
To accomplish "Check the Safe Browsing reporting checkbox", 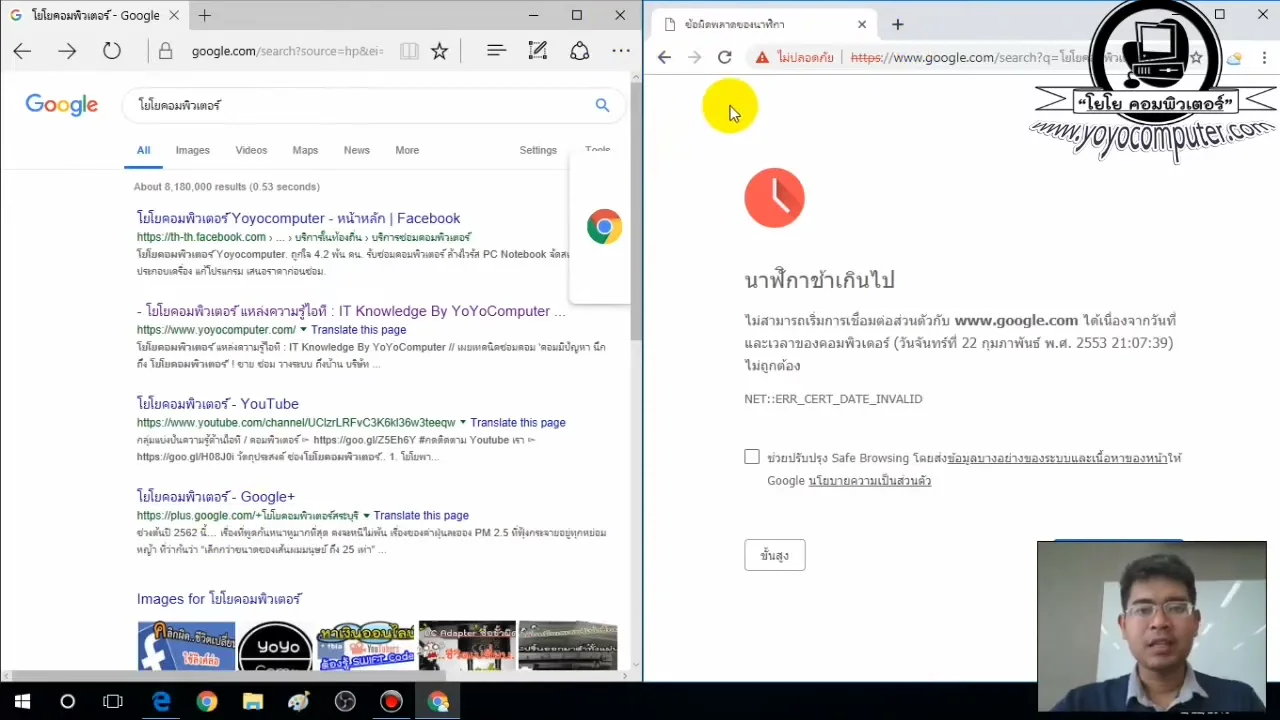I will pos(752,457).
